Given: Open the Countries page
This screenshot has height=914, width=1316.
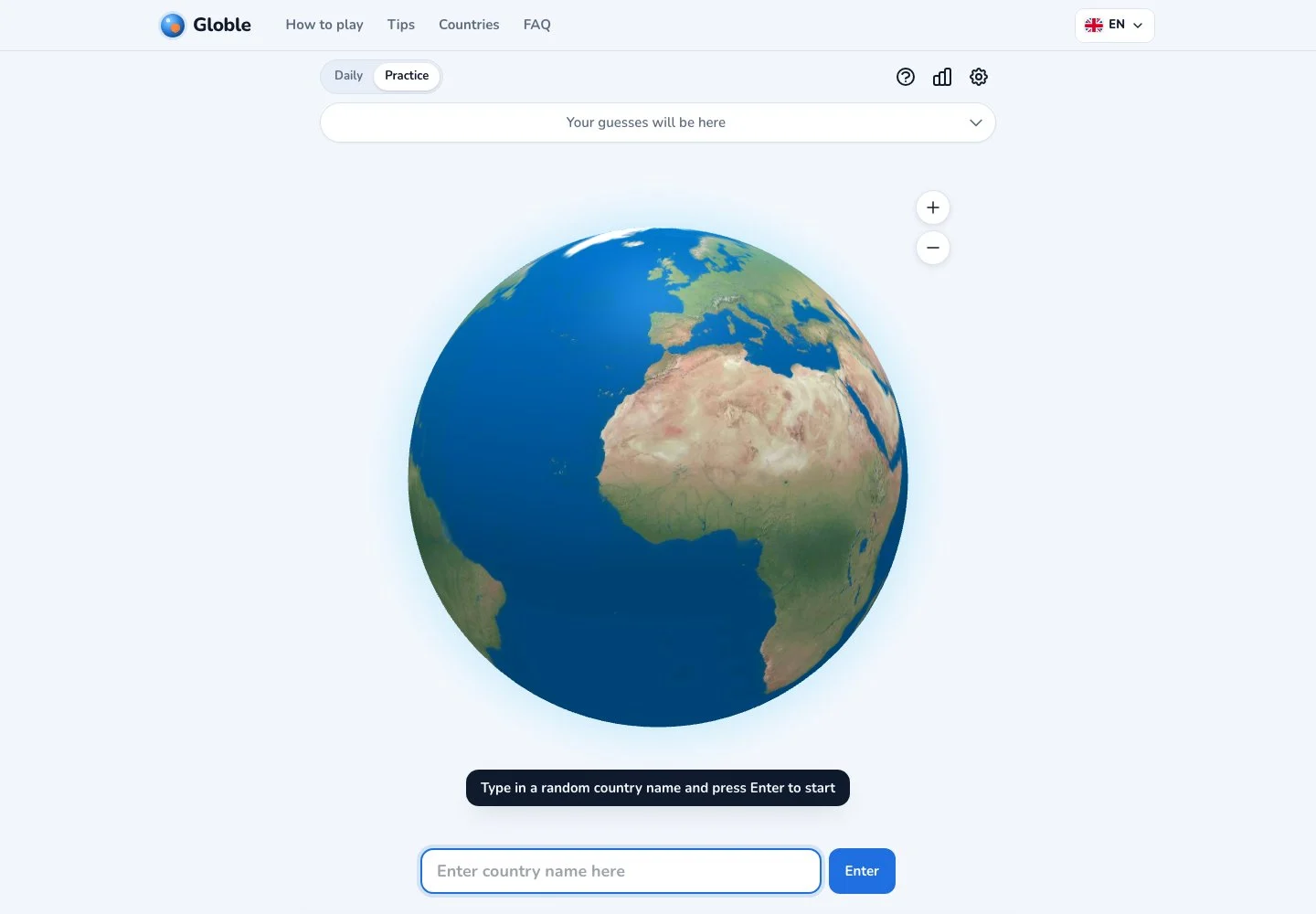Looking at the screenshot, I should [469, 25].
